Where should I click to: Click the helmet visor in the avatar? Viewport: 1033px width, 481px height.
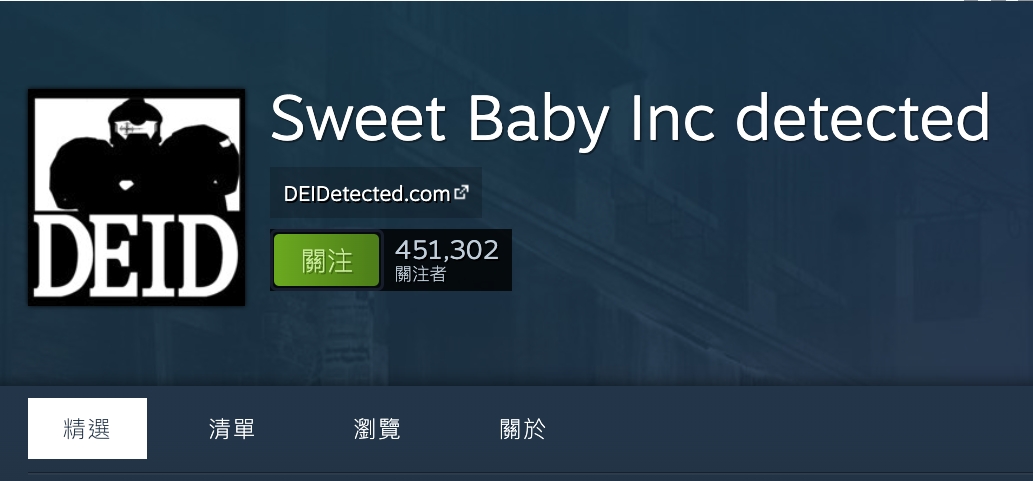tap(136, 129)
